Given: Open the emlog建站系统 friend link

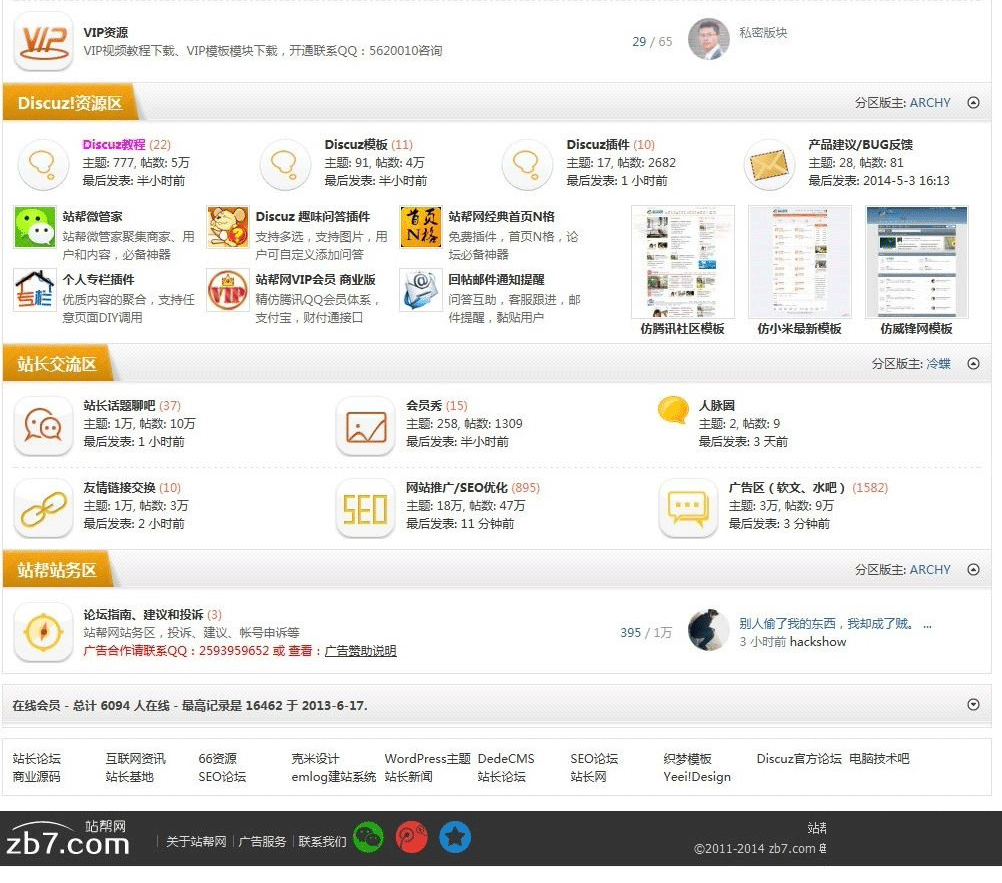Looking at the screenshot, I should [x=334, y=776].
